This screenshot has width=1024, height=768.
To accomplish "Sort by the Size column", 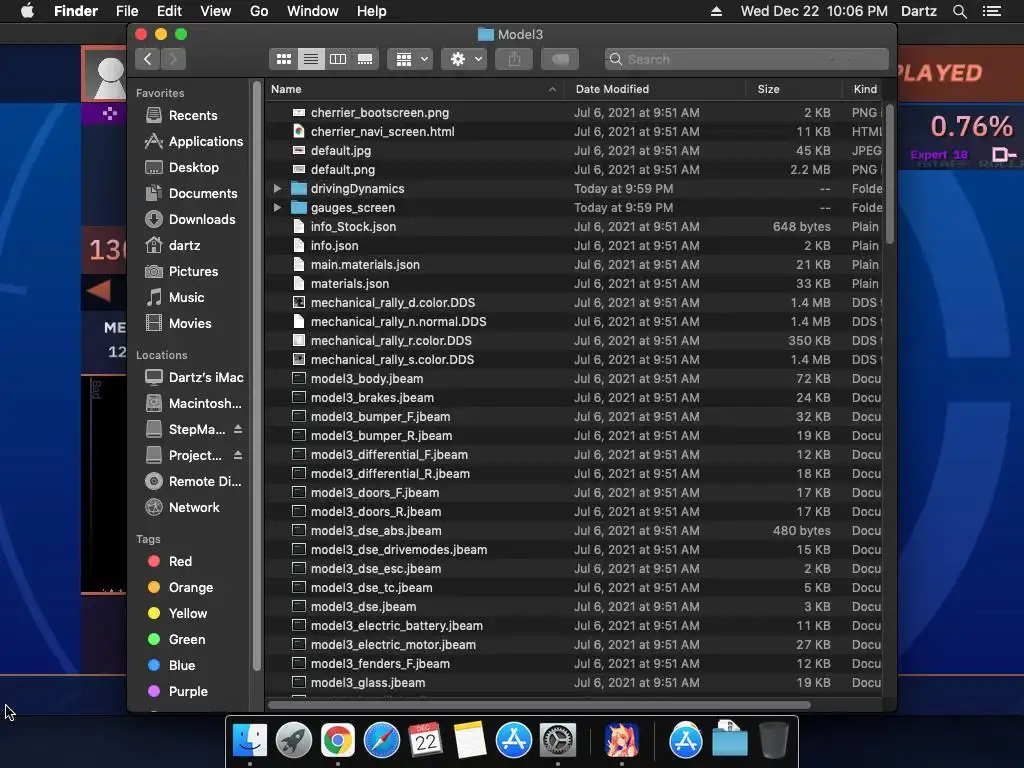I will (x=793, y=89).
